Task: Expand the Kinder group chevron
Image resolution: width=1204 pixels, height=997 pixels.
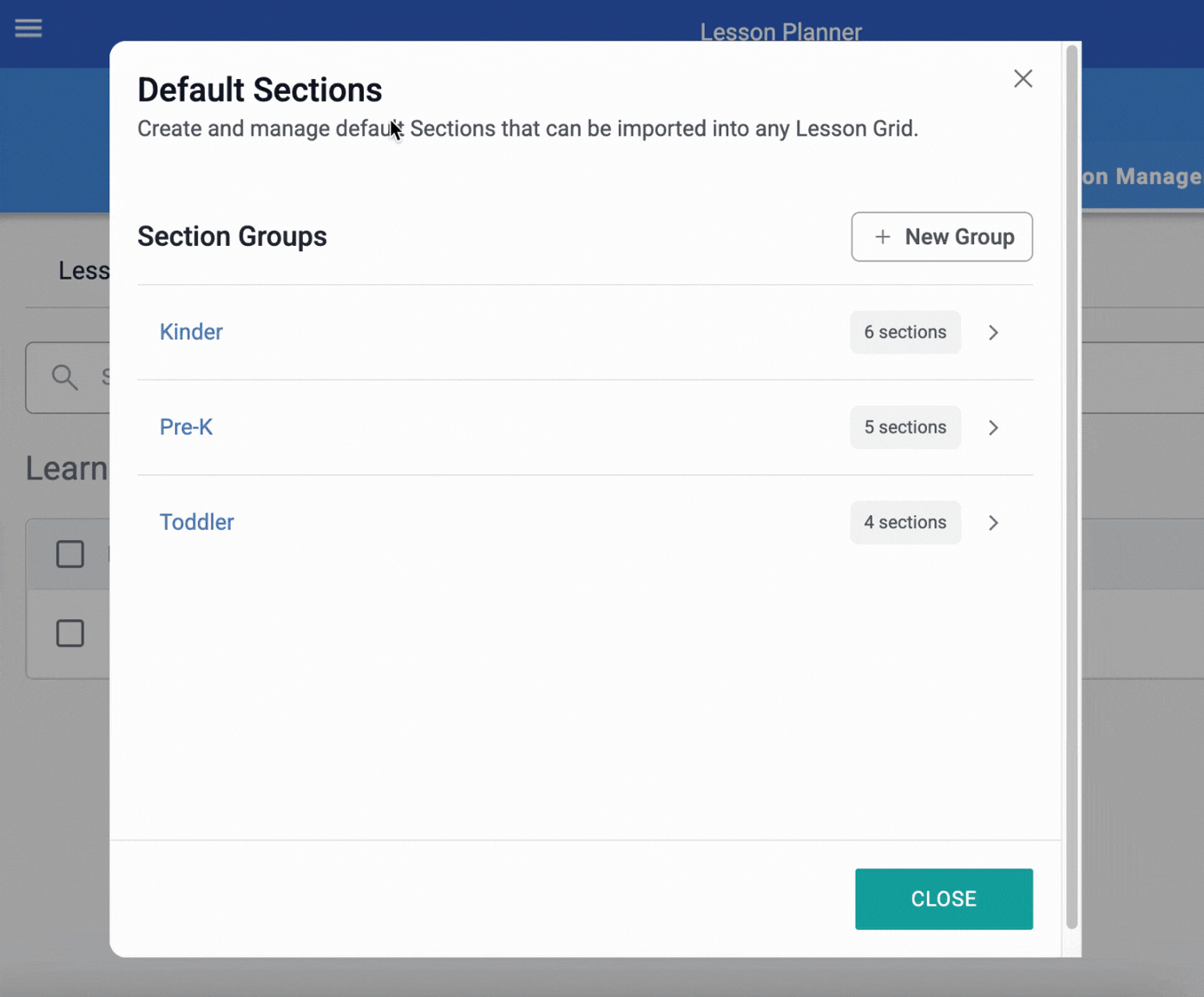Action: click(x=993, y=333)
